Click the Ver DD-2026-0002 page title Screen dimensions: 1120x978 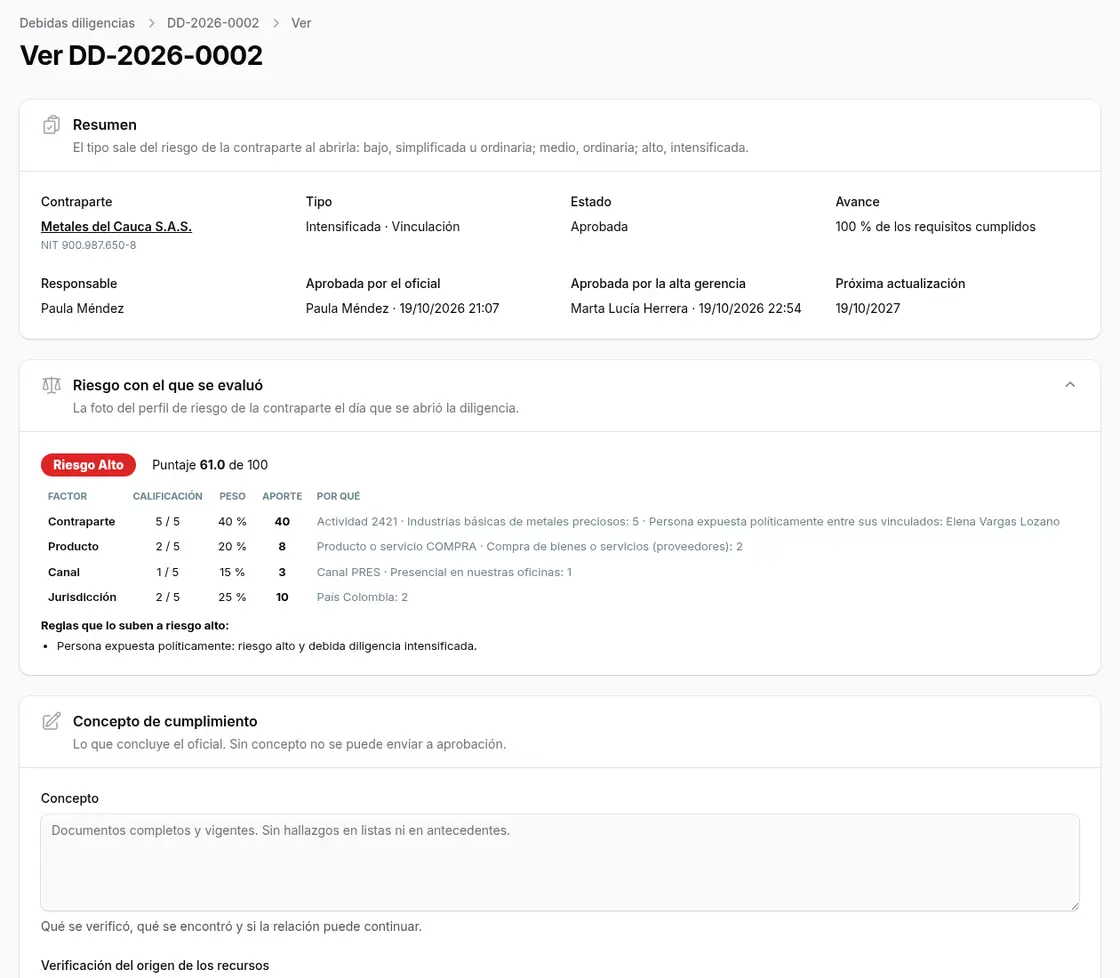pyautogui.click(x=141, y=56)
